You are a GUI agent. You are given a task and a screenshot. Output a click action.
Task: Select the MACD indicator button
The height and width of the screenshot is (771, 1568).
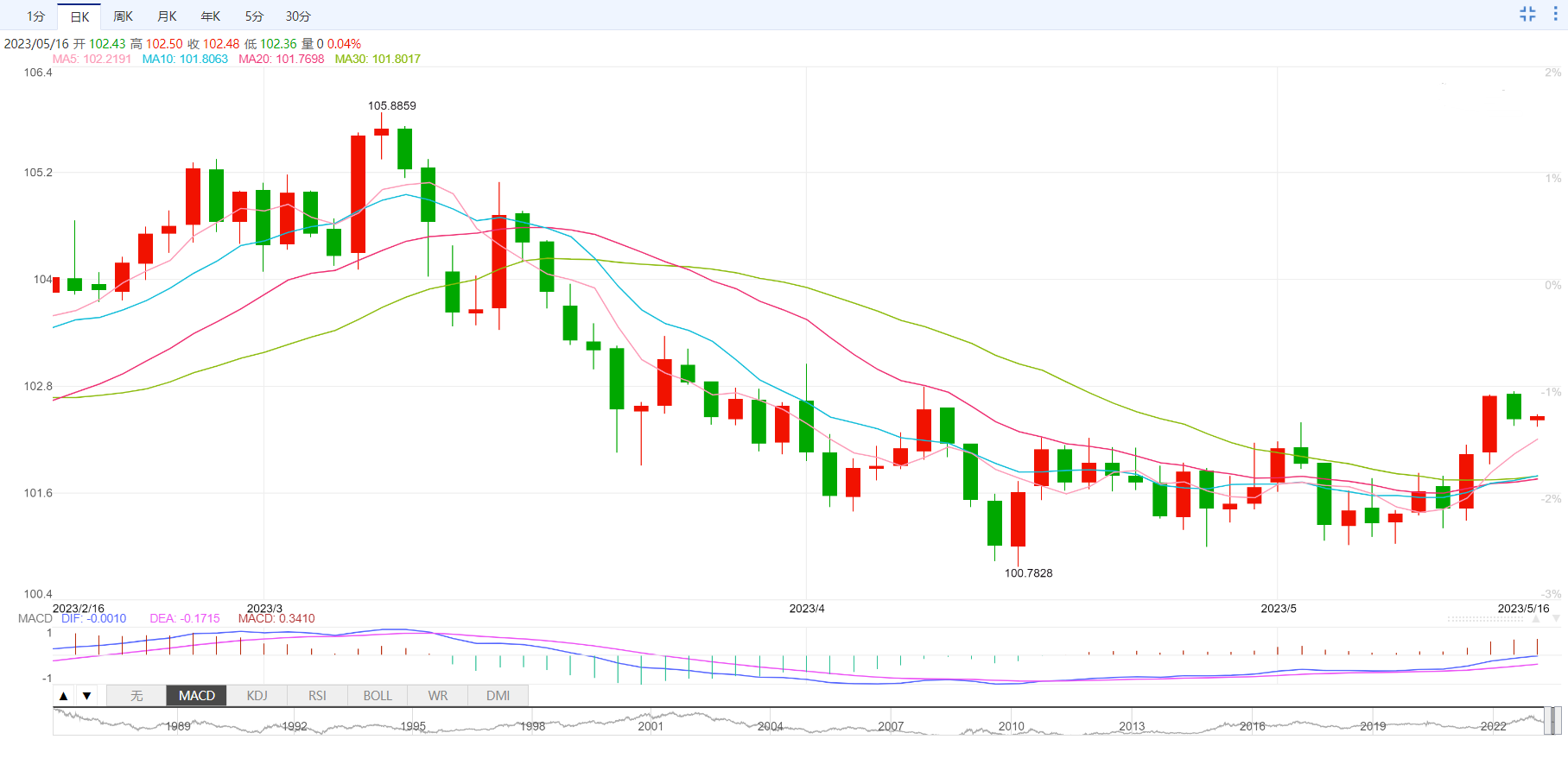[197, 696]
